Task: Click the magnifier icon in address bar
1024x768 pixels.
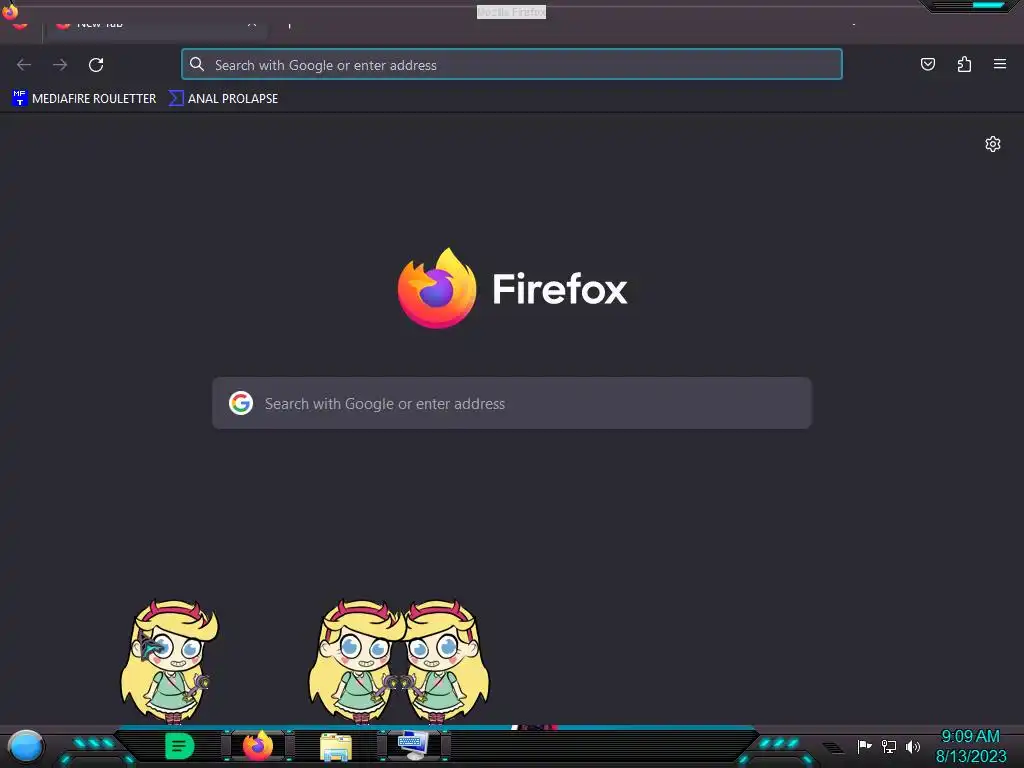Action: pyautogui.click(x=197, y=64)
